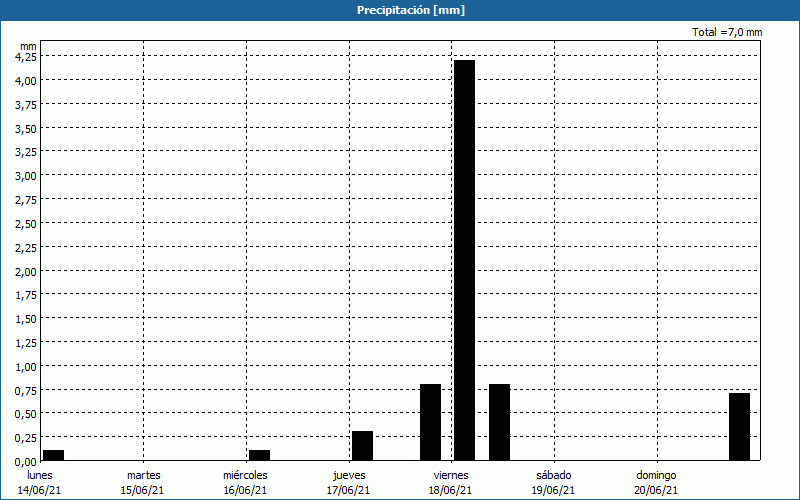The height and width of the screenshot is (500, 800).
Task: Click the viernes day label
Action: tap(451, 475)
